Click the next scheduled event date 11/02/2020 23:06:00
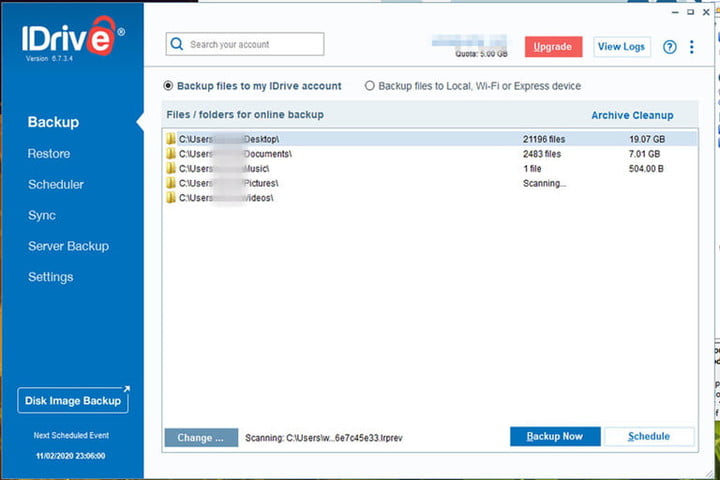720x480 pixels. pos(71,456)
